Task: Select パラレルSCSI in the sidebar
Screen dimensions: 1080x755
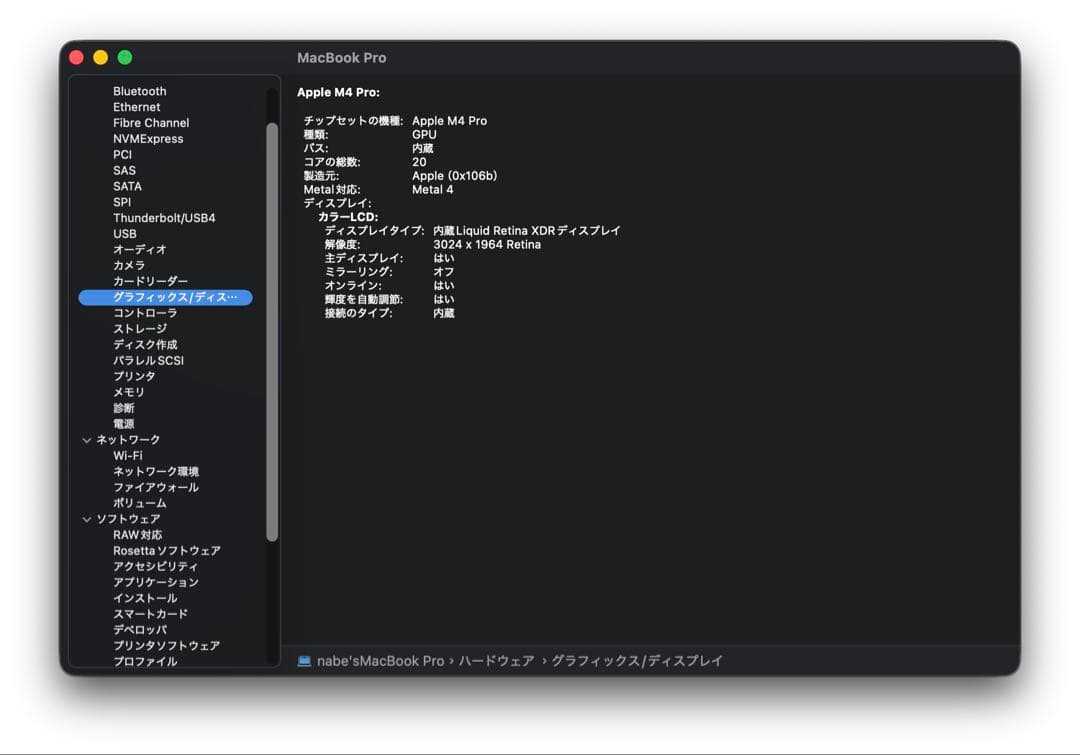Action: [x=148, y=360]
